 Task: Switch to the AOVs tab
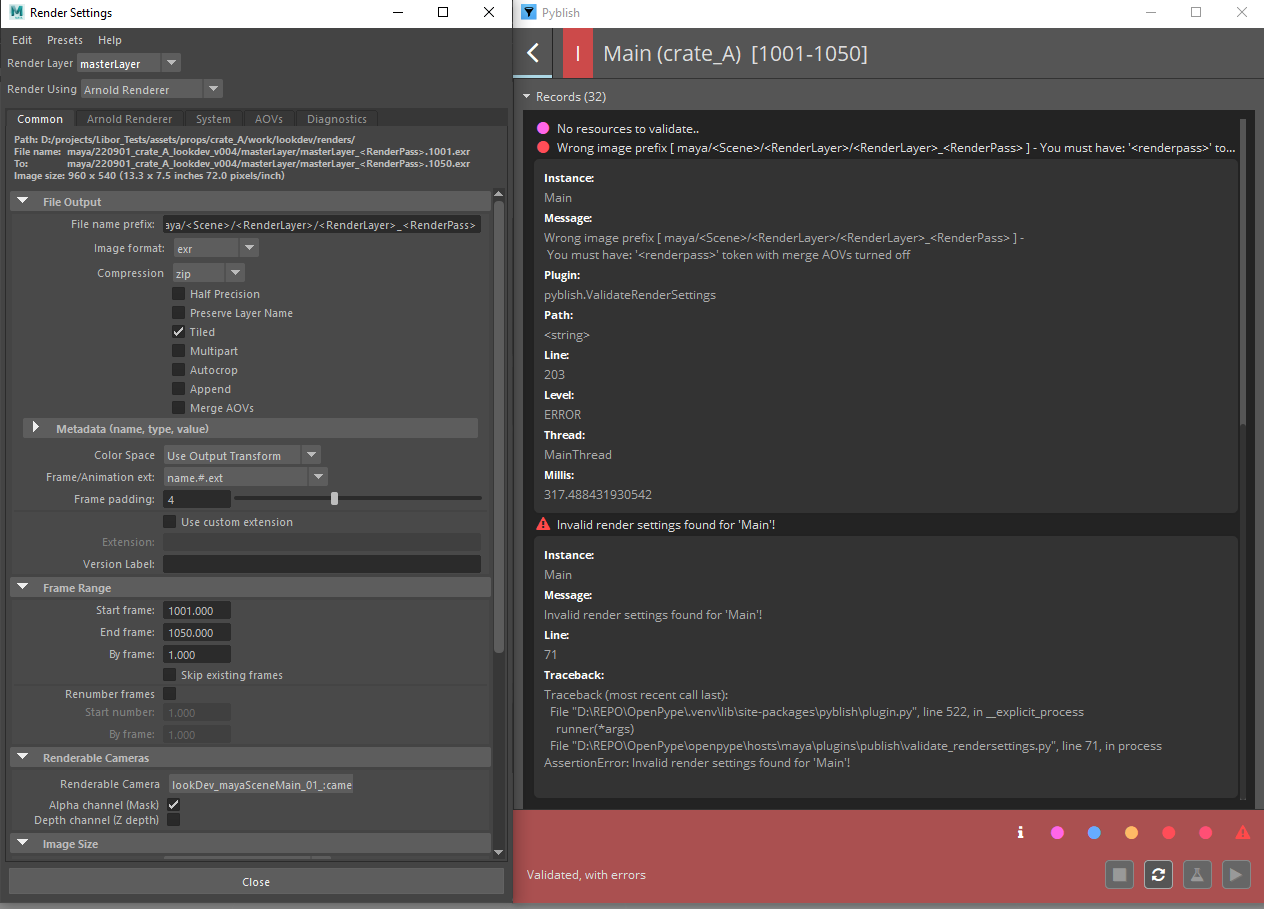(268, 119)
